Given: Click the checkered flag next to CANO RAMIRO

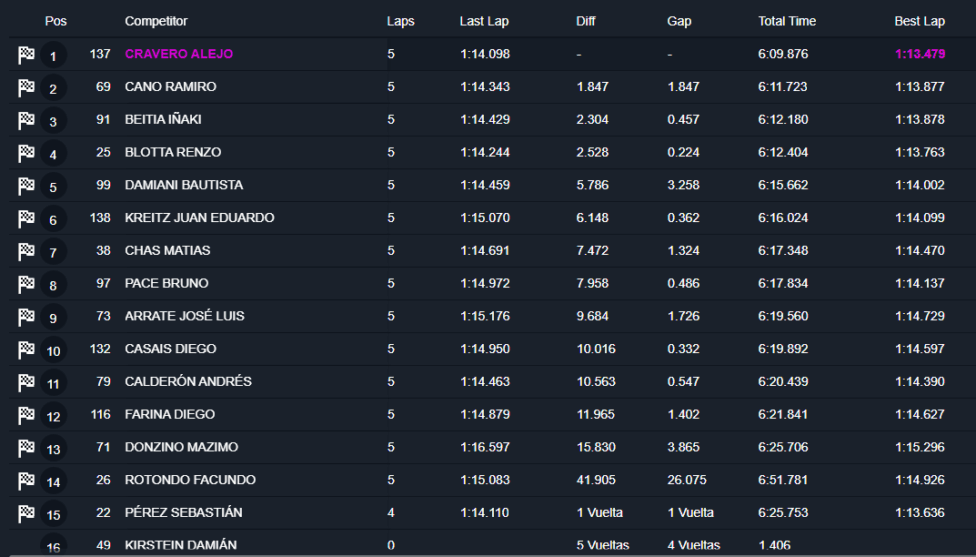Looking at the screenshot, I should (x=26, y=88).
